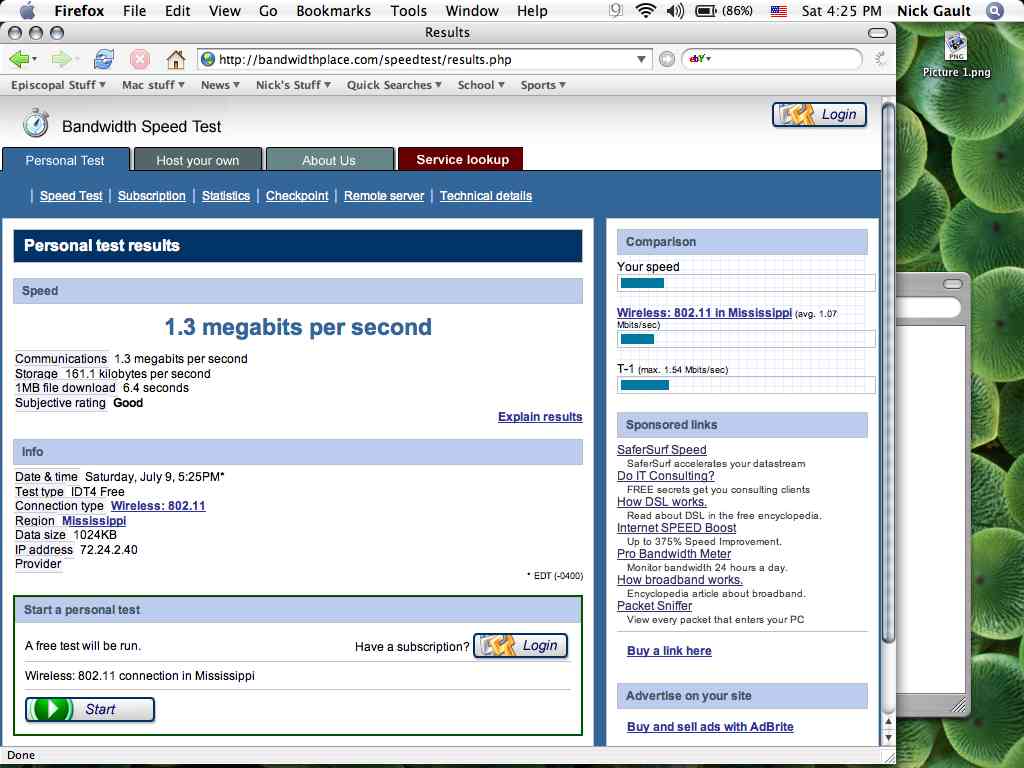Click the Login button at page top

(x=820, y=114)
